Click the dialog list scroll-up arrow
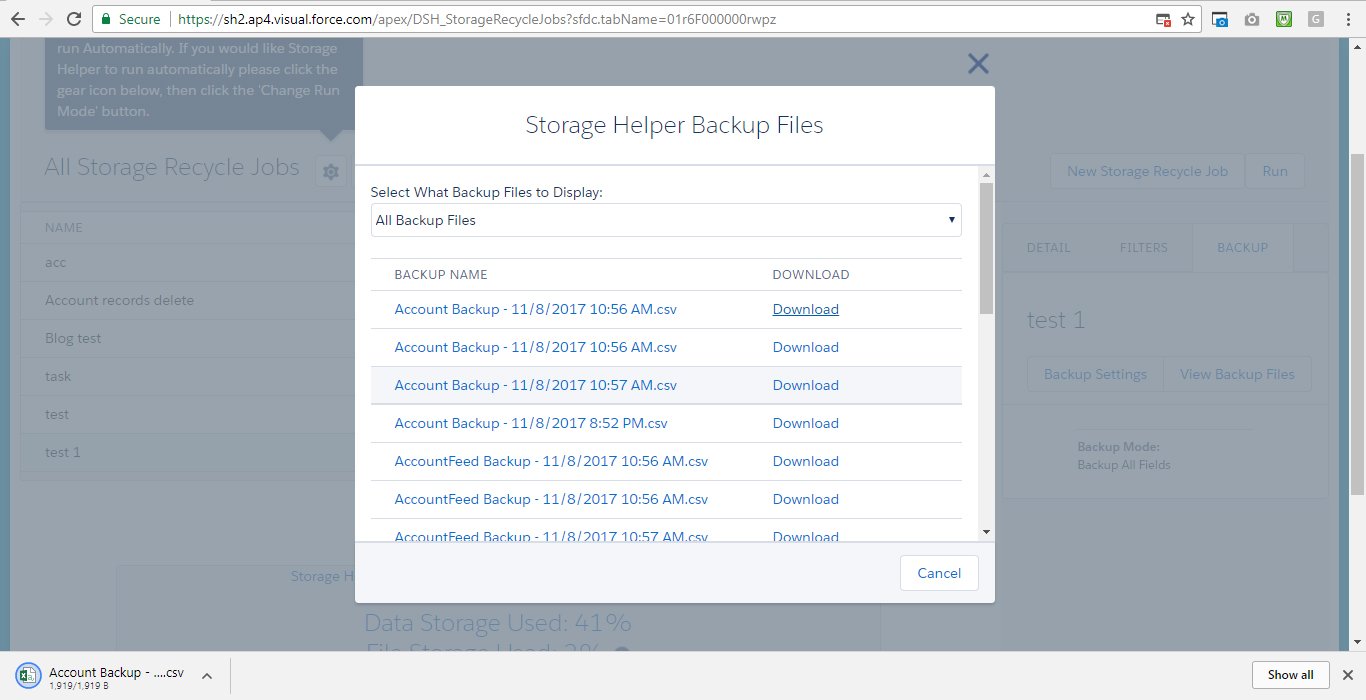Image resolution: width=1366 pixels, height=700 pixels. (x=986, y=174)
